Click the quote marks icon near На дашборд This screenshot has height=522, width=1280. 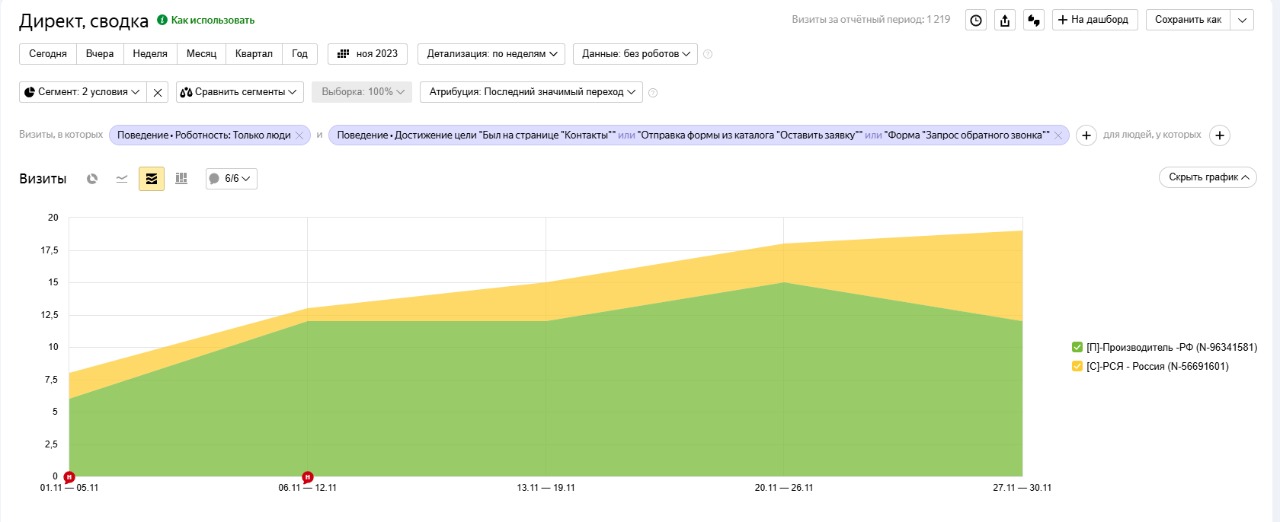(1034, 20)
